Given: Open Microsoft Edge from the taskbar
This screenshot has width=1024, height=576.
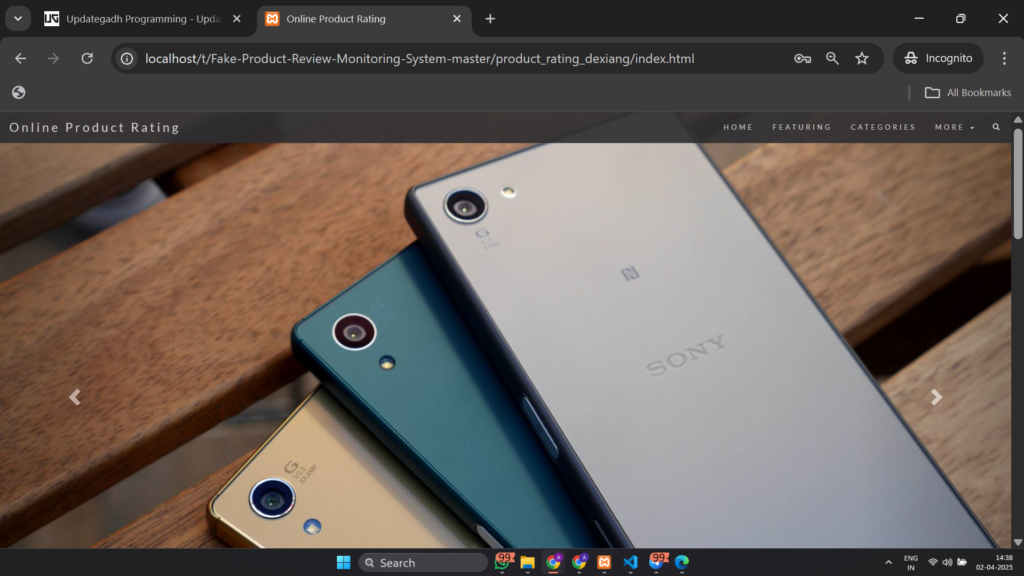Looking at the screenshot, I should click(x=682, y=562).
